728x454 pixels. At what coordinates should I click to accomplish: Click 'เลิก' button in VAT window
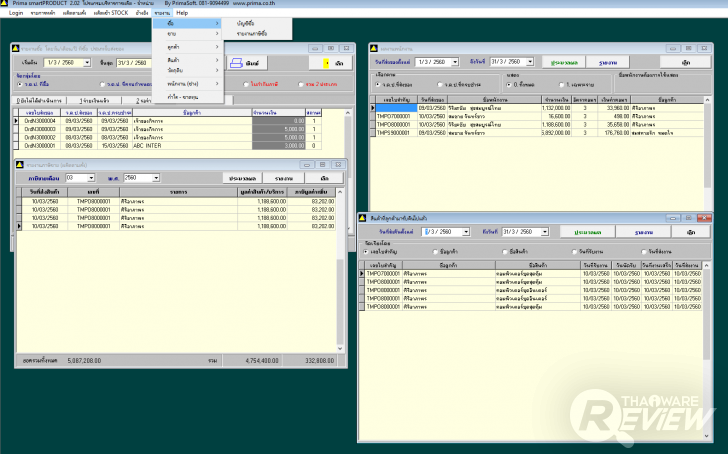[x=324, y=178]
